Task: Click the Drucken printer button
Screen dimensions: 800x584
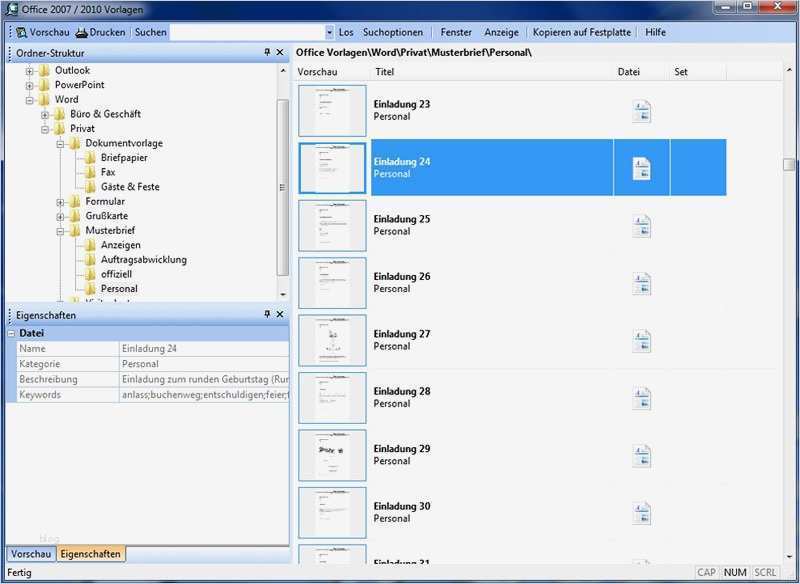Action: tap(101, 32)
